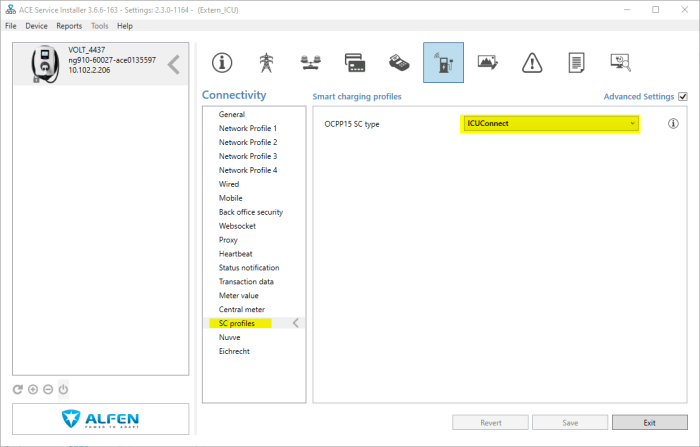Open the document log icon tab

tap(576, 62)
